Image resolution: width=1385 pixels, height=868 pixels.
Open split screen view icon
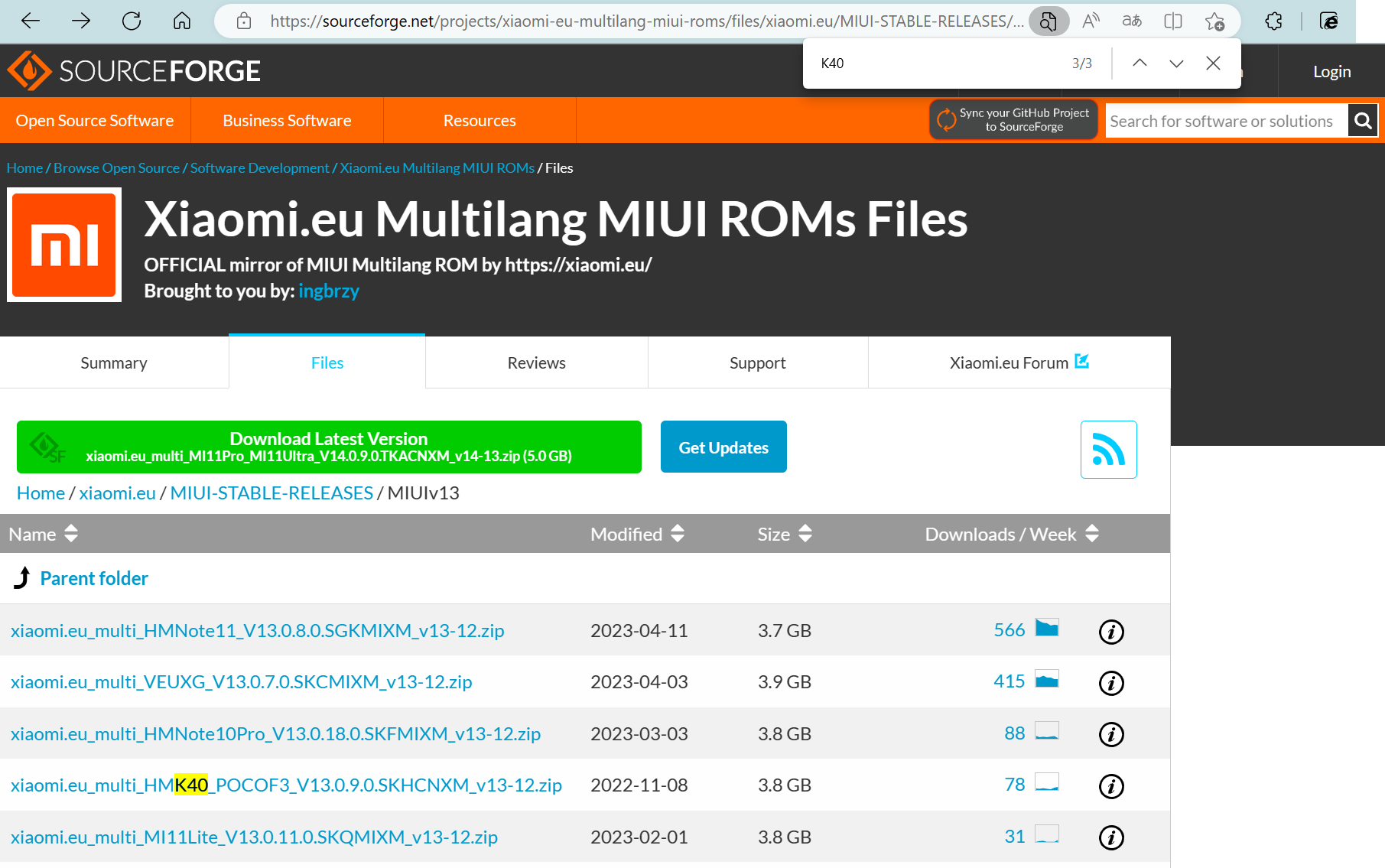[1173, 21]
